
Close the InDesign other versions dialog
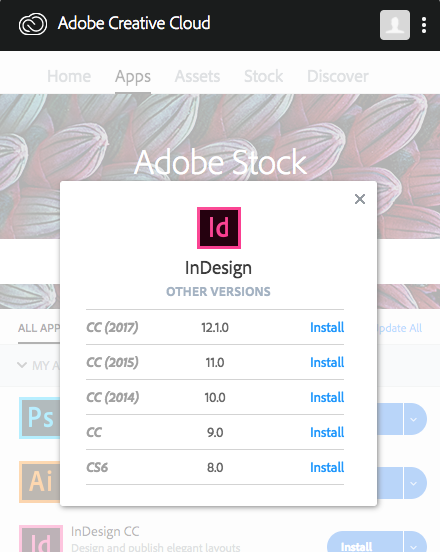click(x=360, y=199)
